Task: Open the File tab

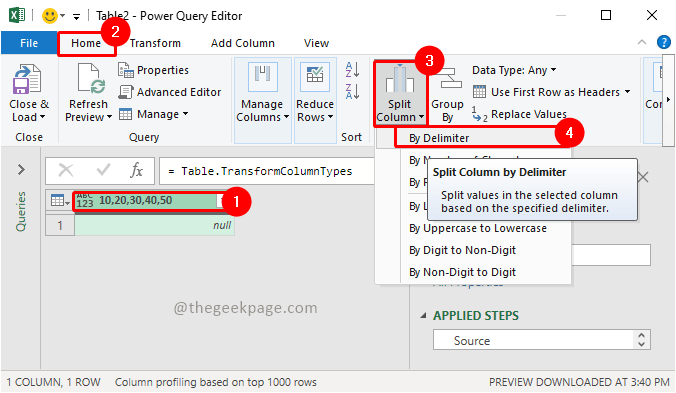Action: (x=29, y=43)
